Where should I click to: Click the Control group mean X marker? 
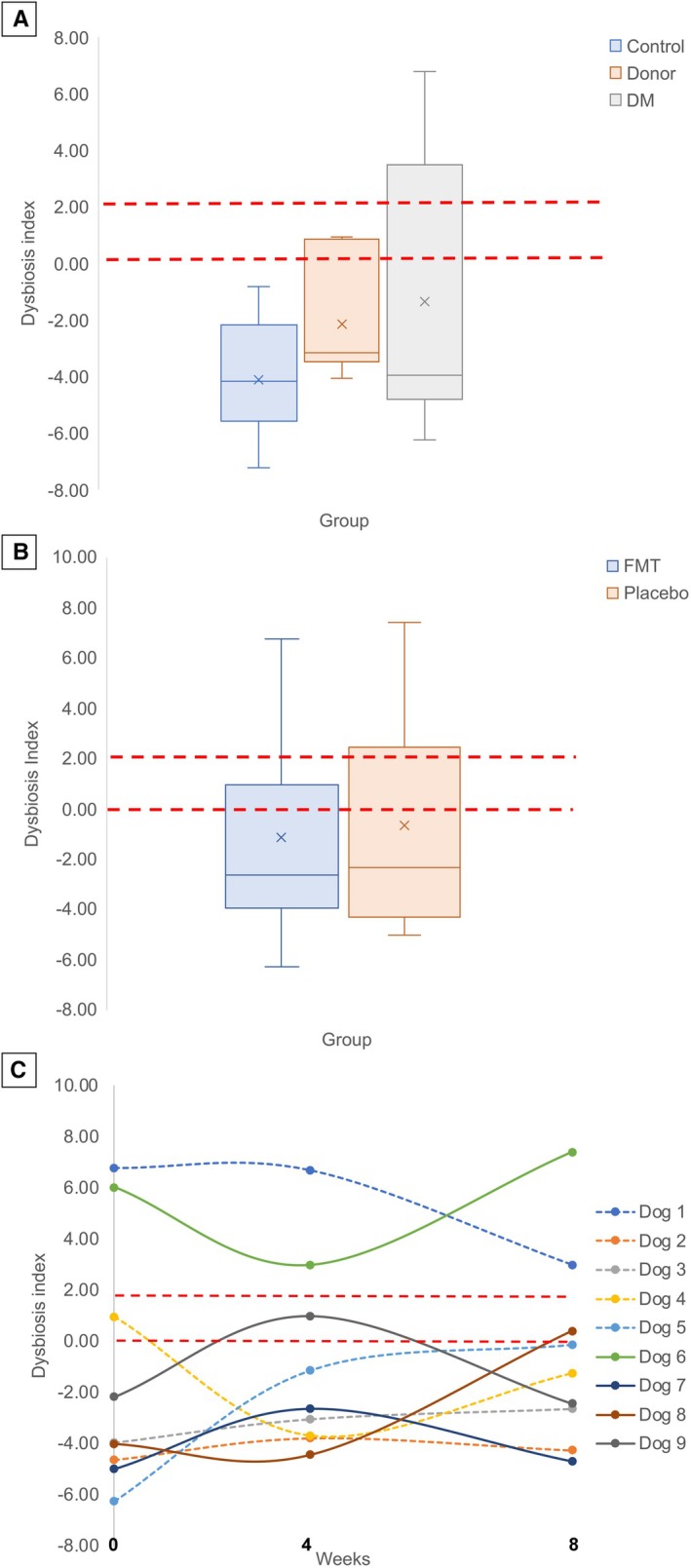pyautogui.click(x=258, y=379)
